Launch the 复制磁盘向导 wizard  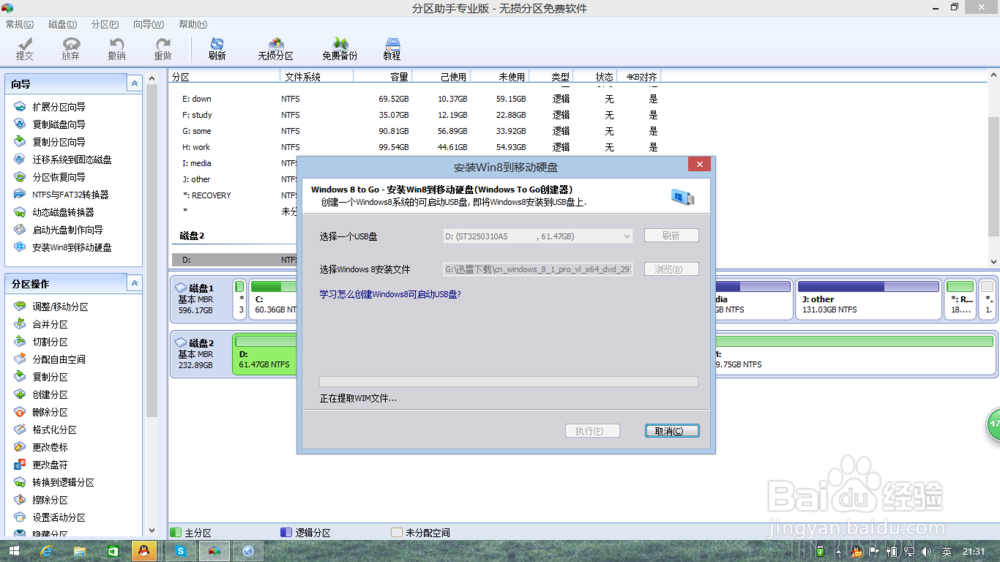(x=59, y=124)
